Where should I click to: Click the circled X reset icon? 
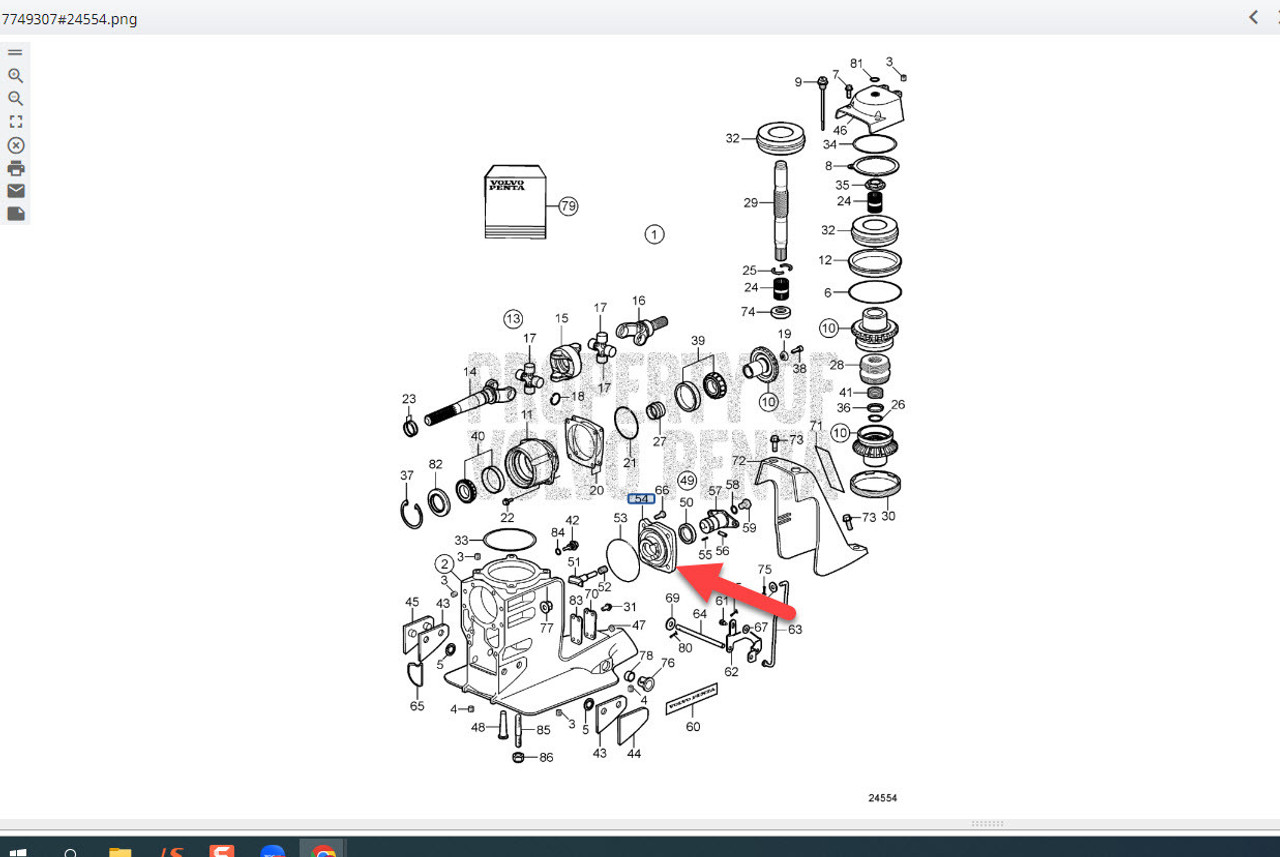tap(15, 145)
